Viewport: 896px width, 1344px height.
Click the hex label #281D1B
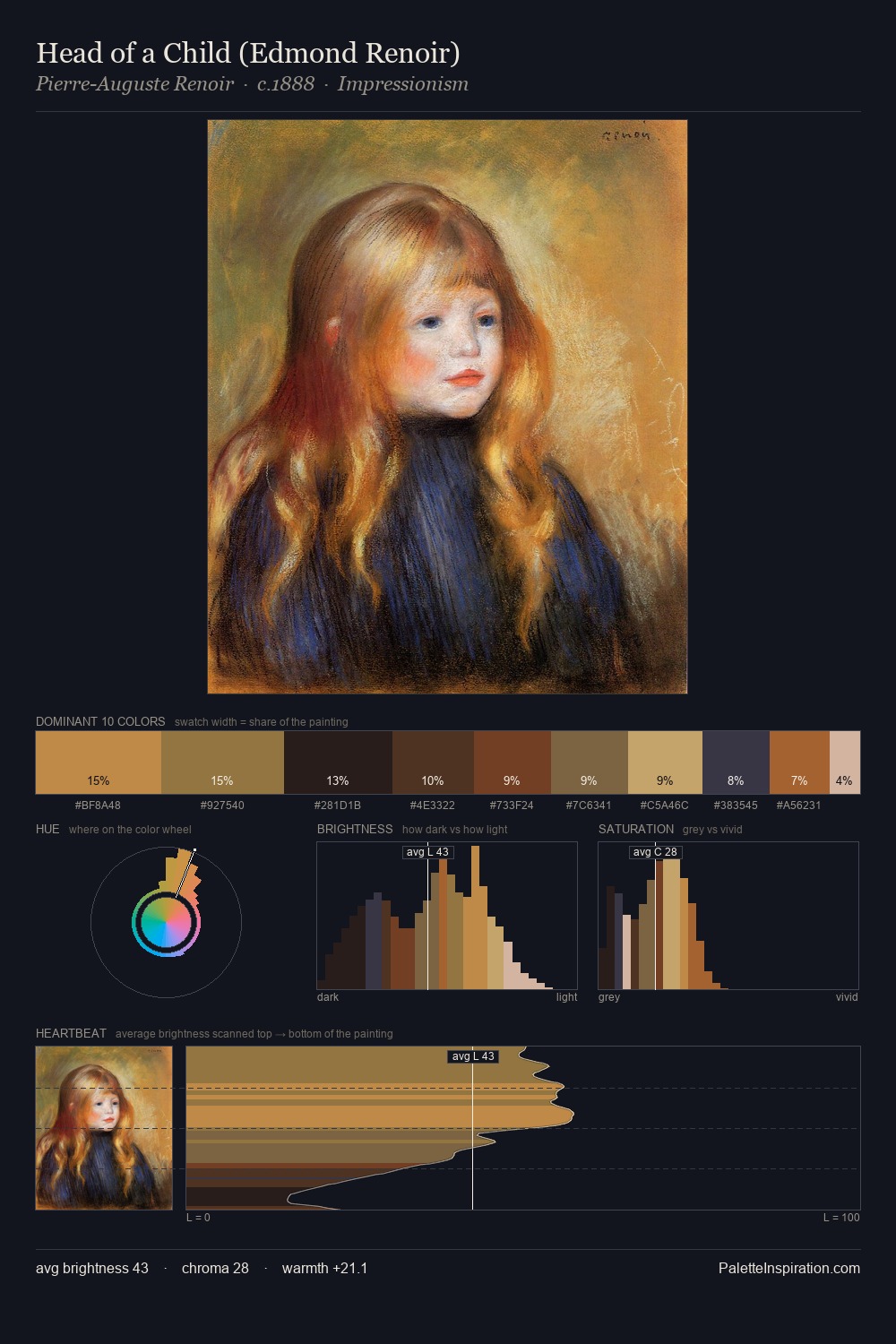click(x=338, y=806)
